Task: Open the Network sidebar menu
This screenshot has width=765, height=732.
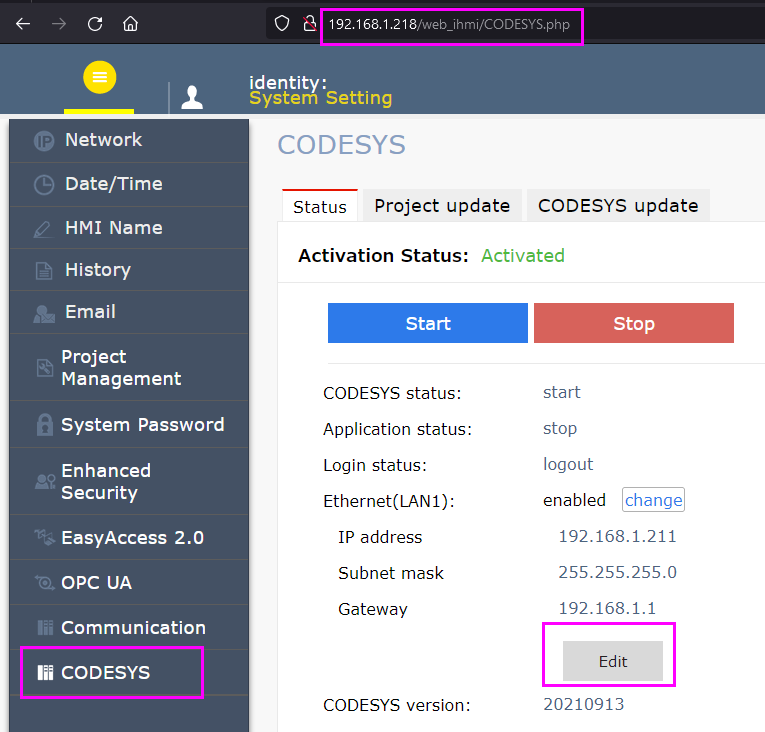Action: (129, 141)
